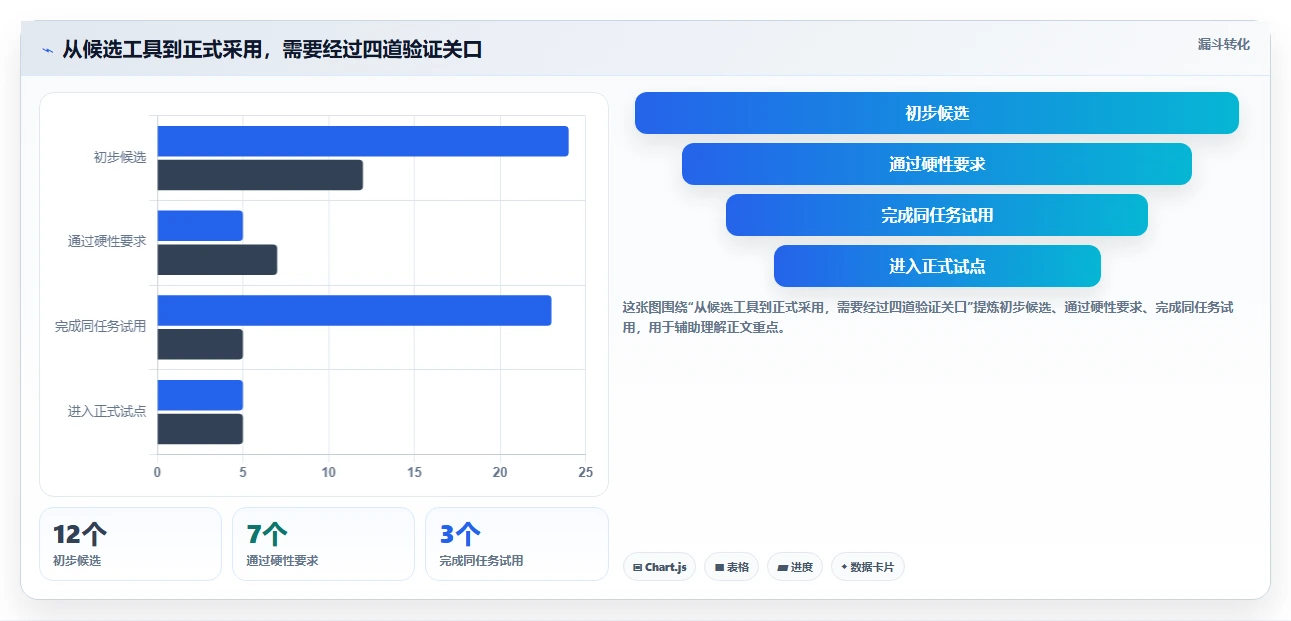Click the 完成同任务试用 chart axis label
The height and width of the screenshot is (621, 1291).
pyautogui.click(x=100, y=326)
